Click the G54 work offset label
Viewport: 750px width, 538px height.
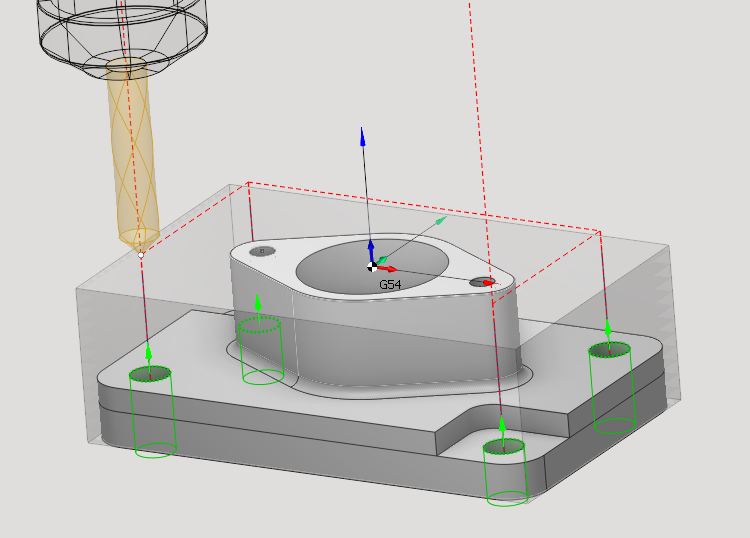[x=390, y=285]
